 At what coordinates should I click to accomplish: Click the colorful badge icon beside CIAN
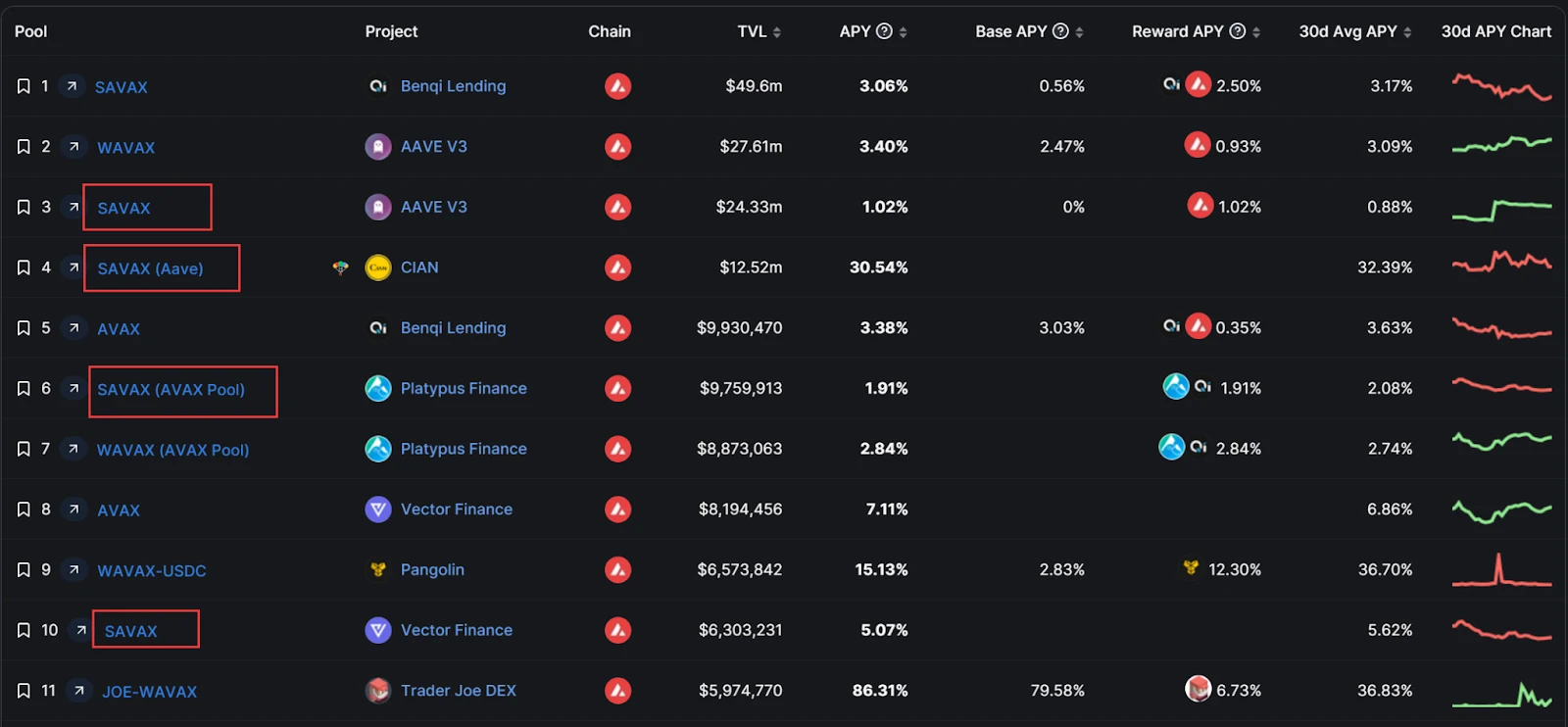(x=340, y=267)
